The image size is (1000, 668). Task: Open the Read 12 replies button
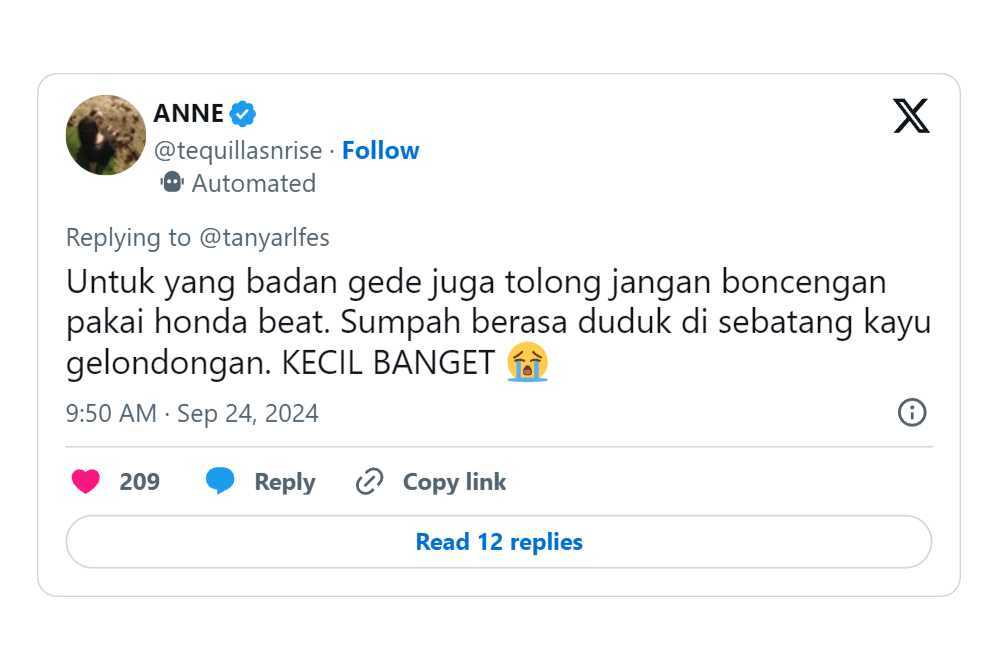[x=499, y=542]
